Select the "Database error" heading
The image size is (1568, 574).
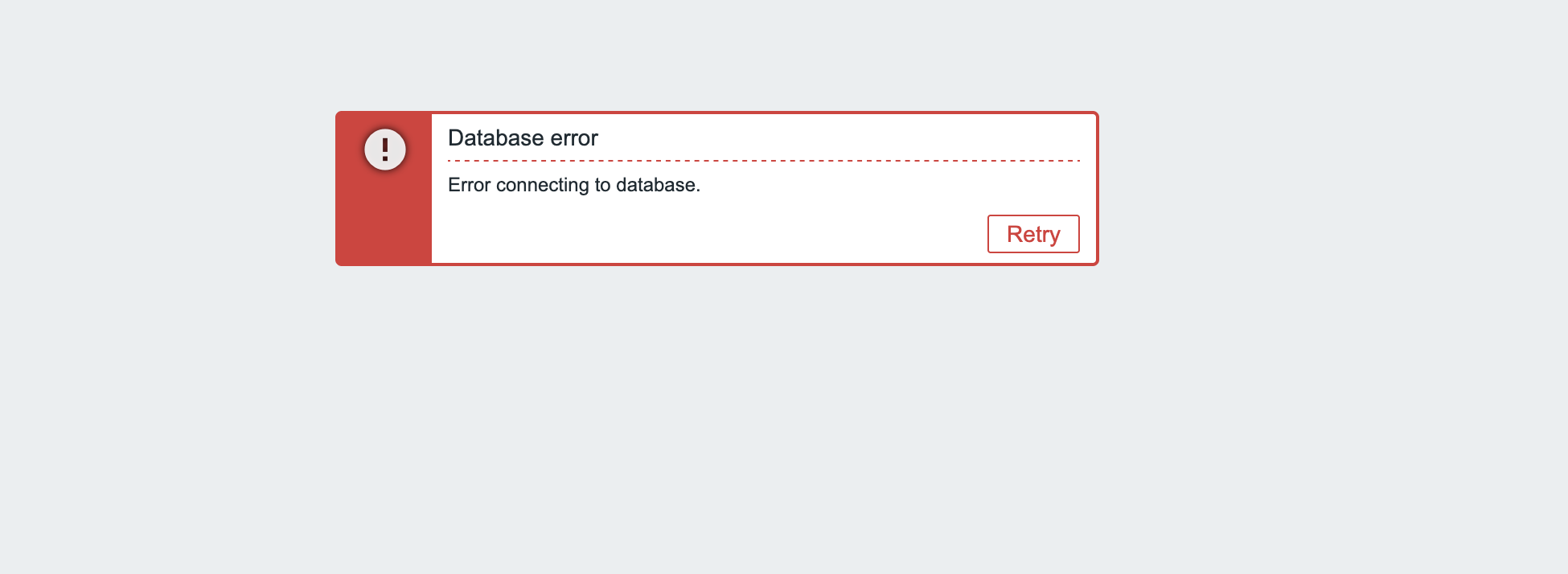point(523,138)
